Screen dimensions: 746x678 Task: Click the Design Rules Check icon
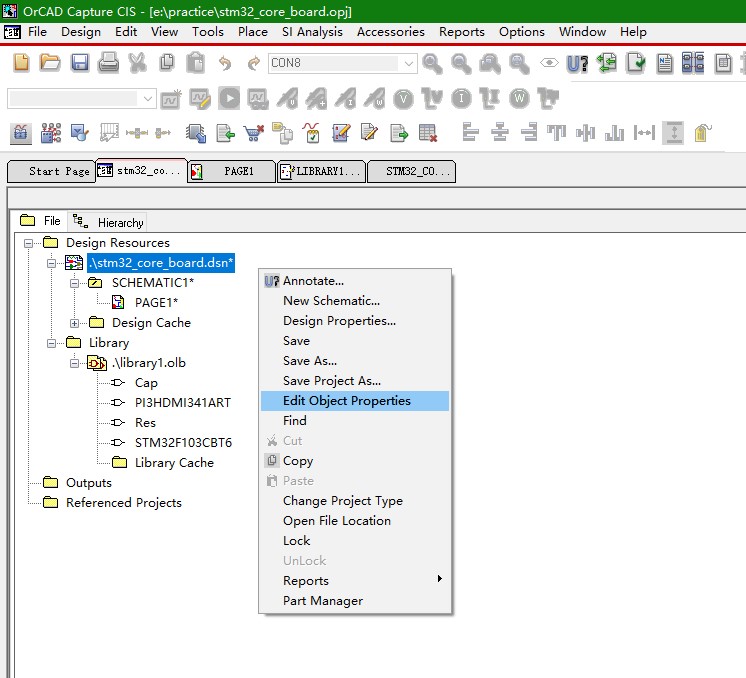coord(636,63)
